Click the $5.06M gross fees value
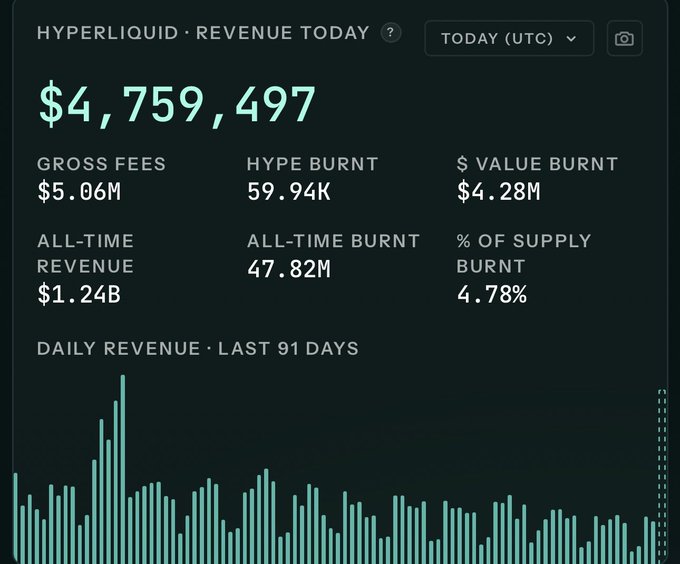Image resolution: width=680 pixels, height=564 pixels. [79, 191]
